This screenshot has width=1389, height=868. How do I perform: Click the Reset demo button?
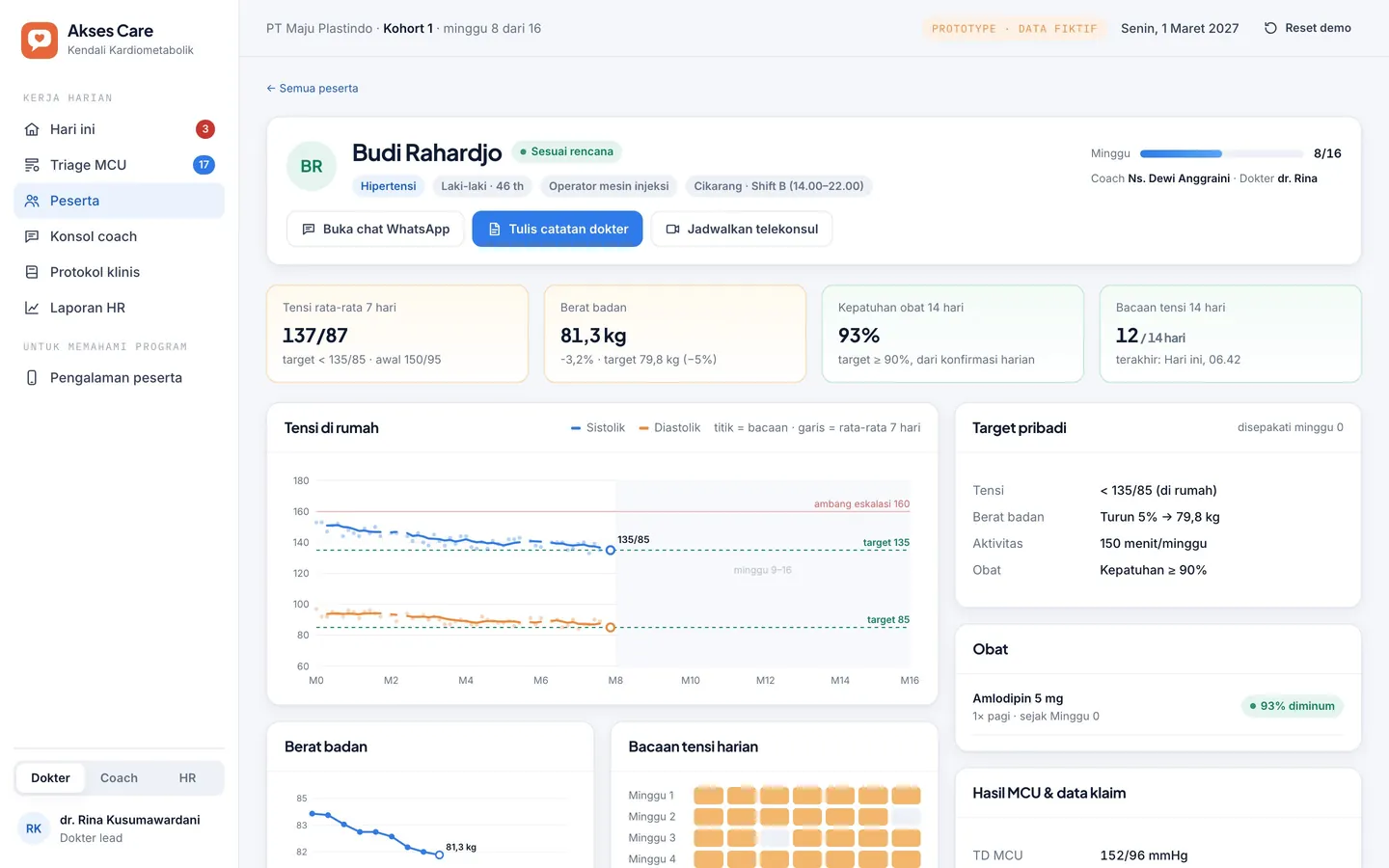tap(1308, 28)
